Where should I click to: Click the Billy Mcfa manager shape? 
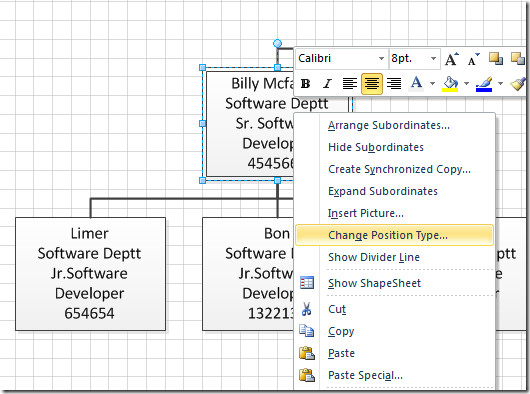coord(250,124)
